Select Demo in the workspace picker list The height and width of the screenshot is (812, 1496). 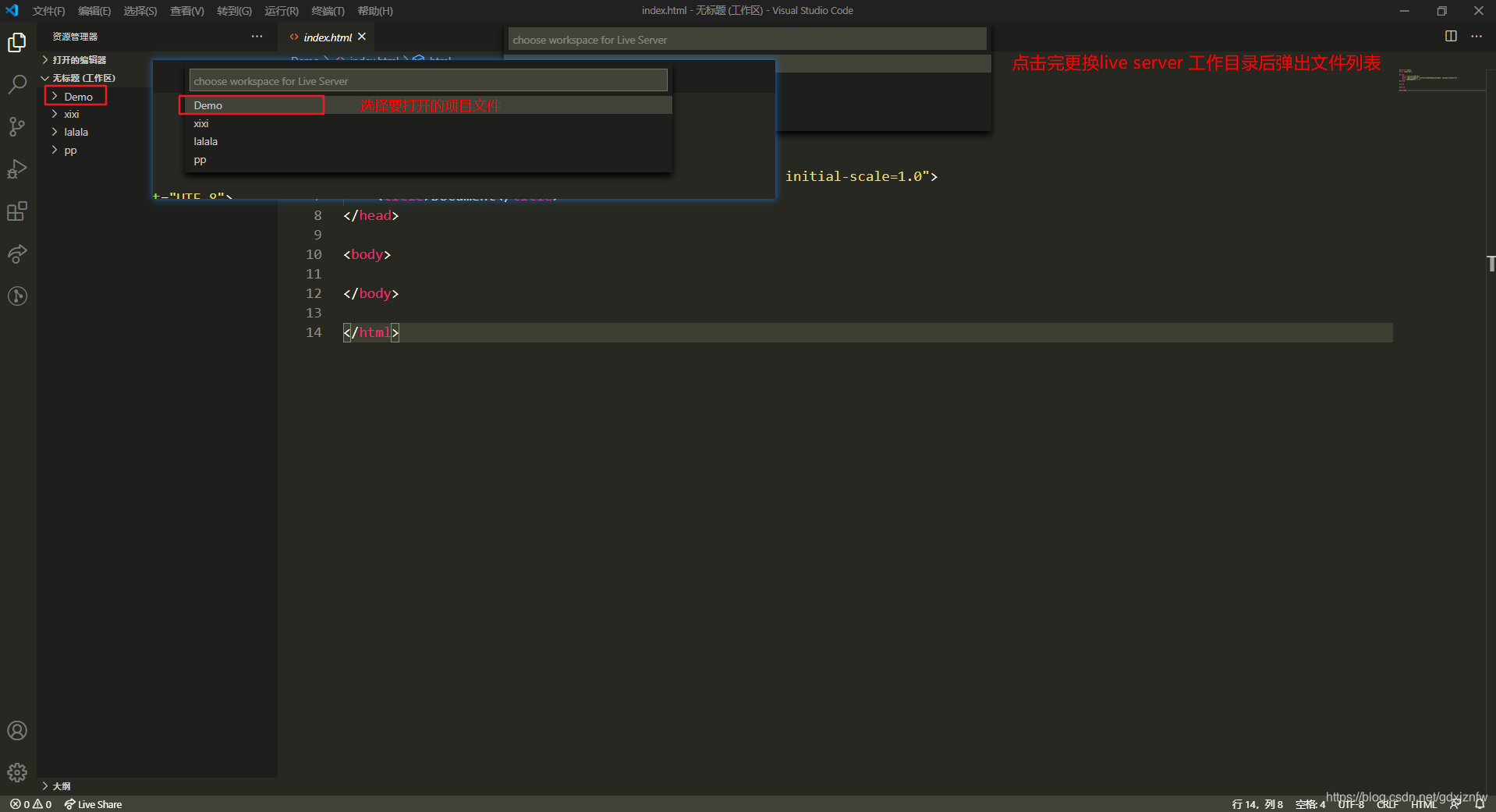pyautogui.click(x=427, y=105)
